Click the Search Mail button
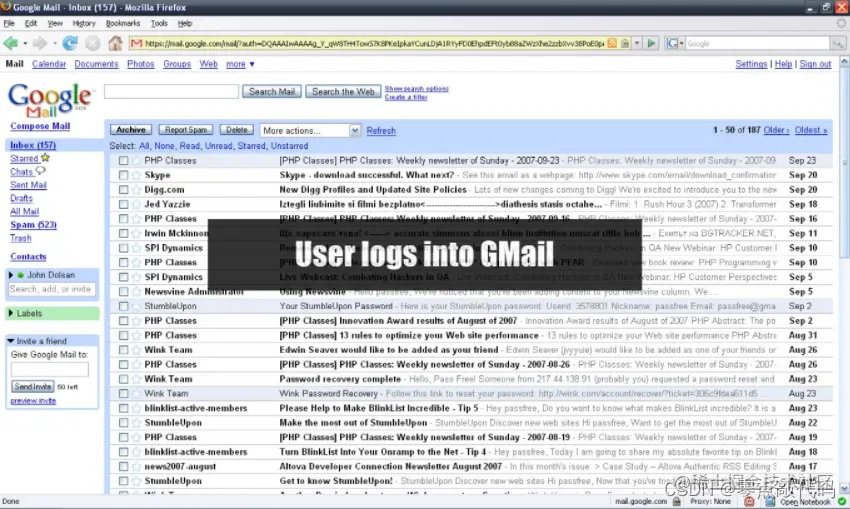 tap(272, 92)
